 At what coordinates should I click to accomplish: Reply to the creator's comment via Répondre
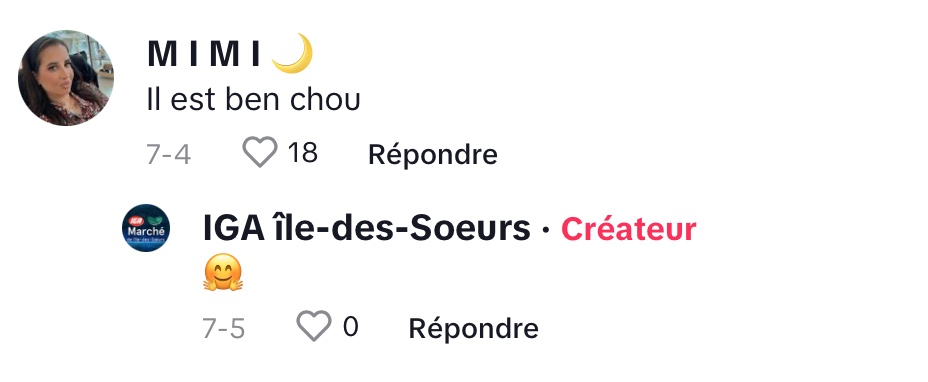coord(473,328)
